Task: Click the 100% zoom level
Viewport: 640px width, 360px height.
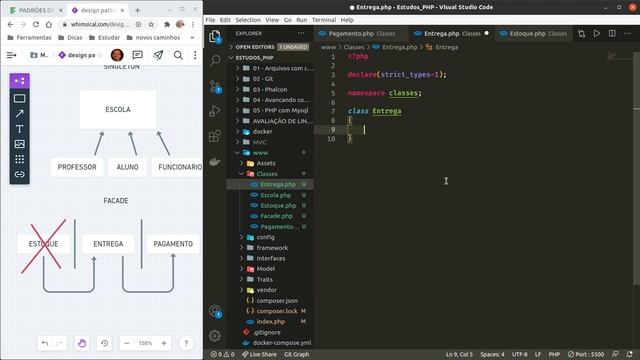Action: click(145, 343)
